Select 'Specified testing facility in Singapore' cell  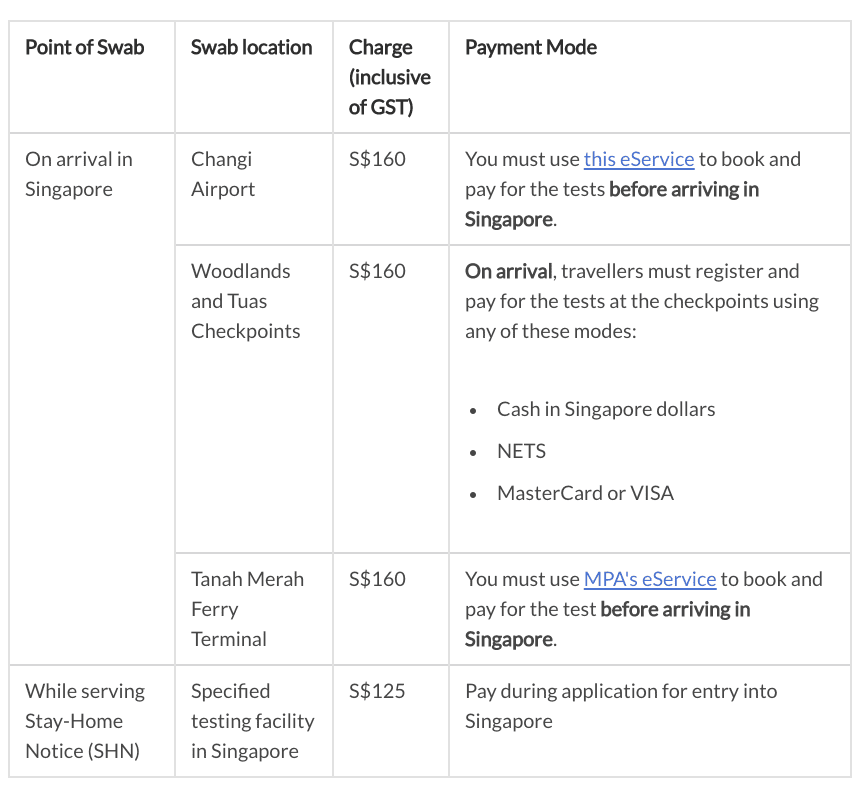[252, 721]
